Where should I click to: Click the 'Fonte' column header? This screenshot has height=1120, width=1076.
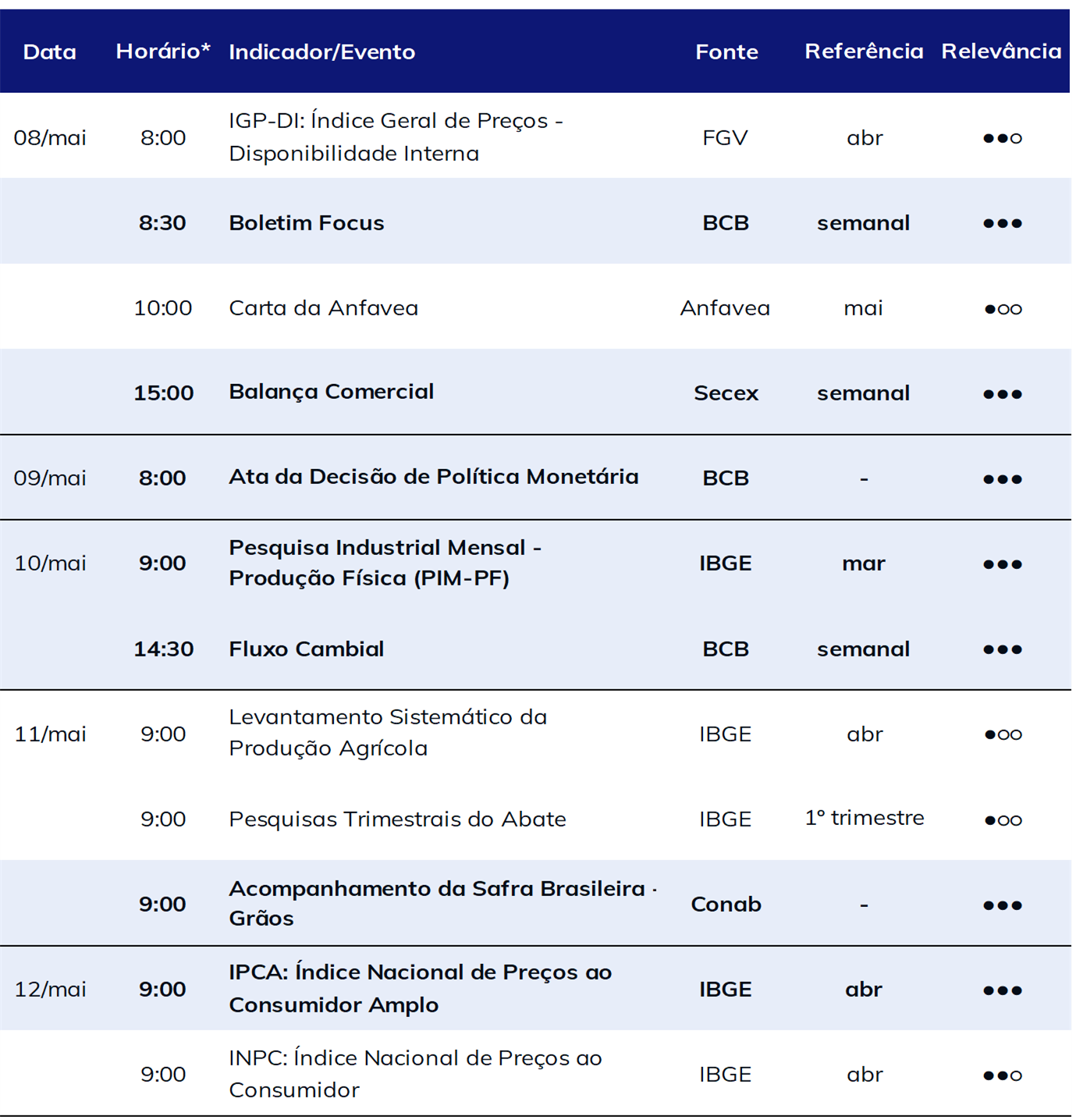pyautogui.click(x=726, y=52)
